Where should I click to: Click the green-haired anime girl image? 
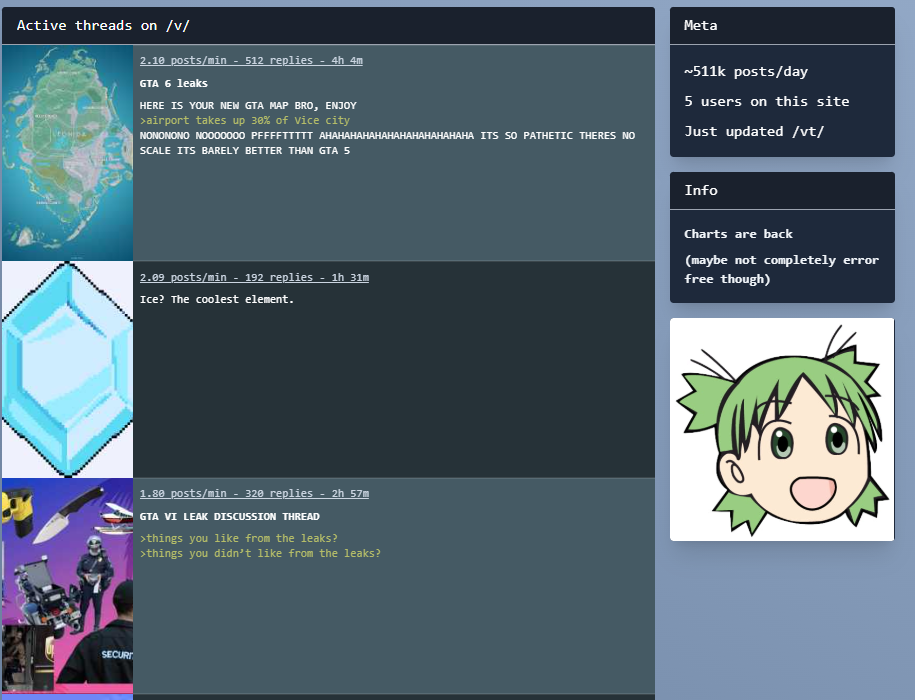[x=782, y=429]
